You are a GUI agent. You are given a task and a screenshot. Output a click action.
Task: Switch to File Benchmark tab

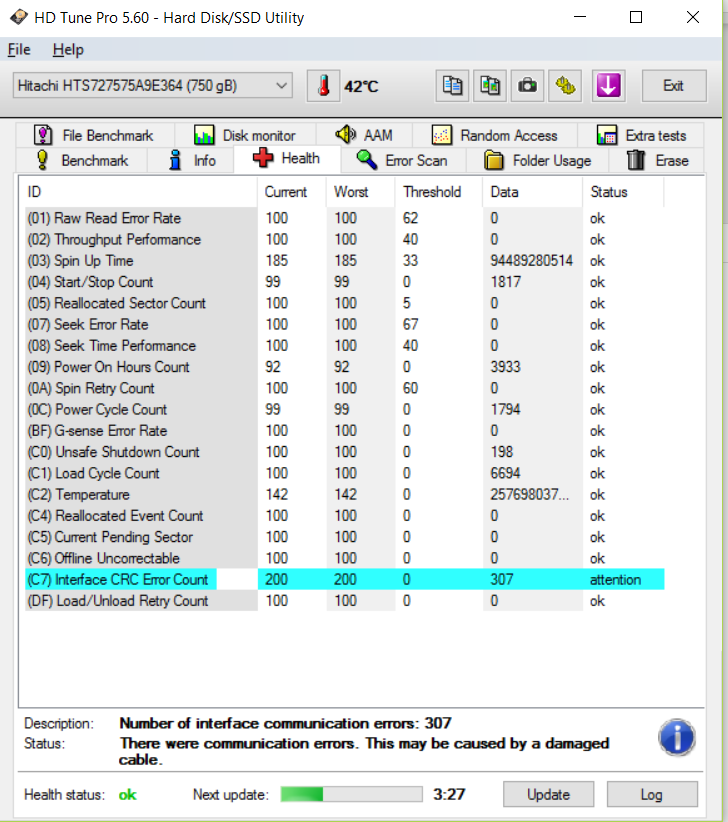[94, 135]
